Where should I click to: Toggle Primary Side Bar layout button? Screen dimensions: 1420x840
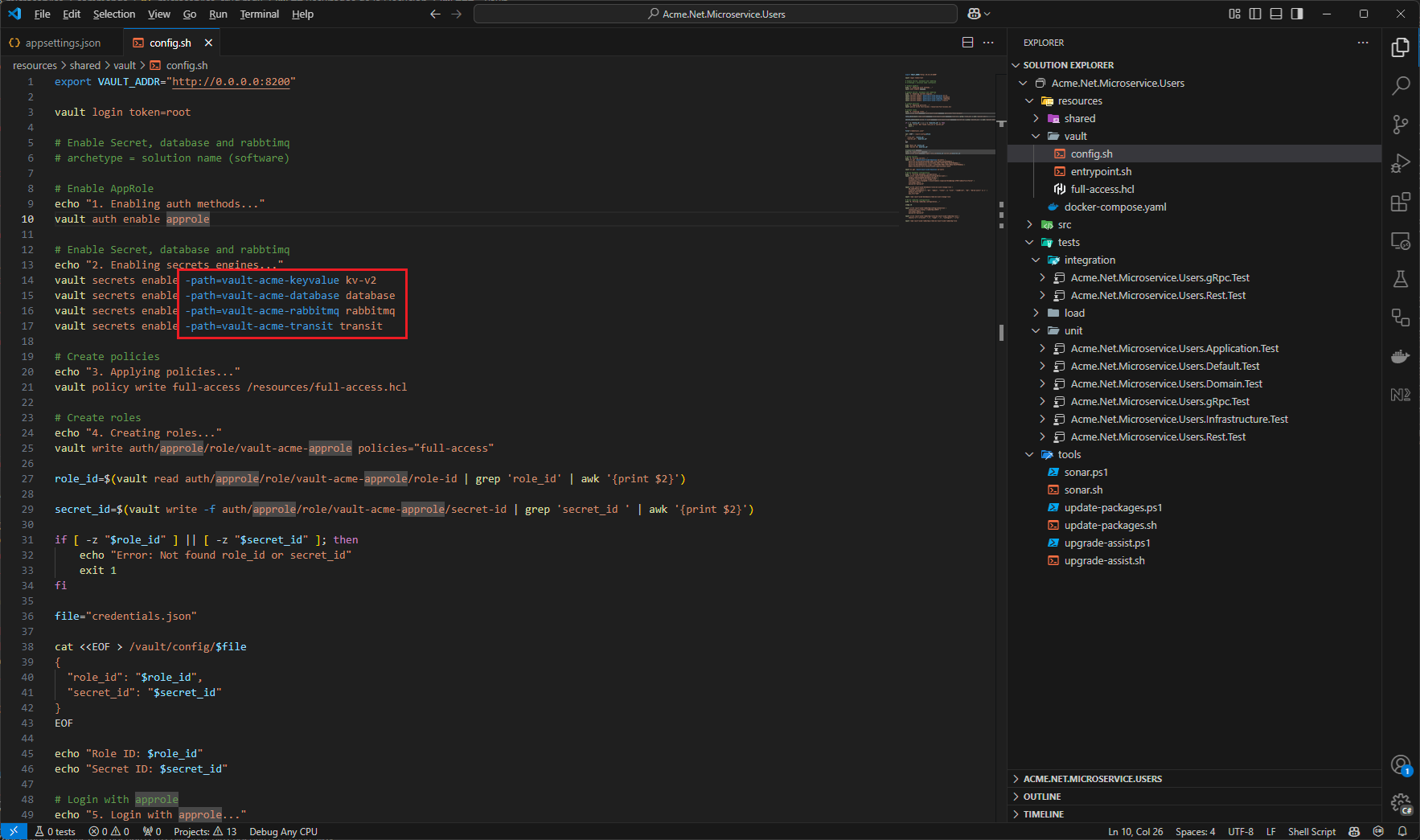point(1255,14)
